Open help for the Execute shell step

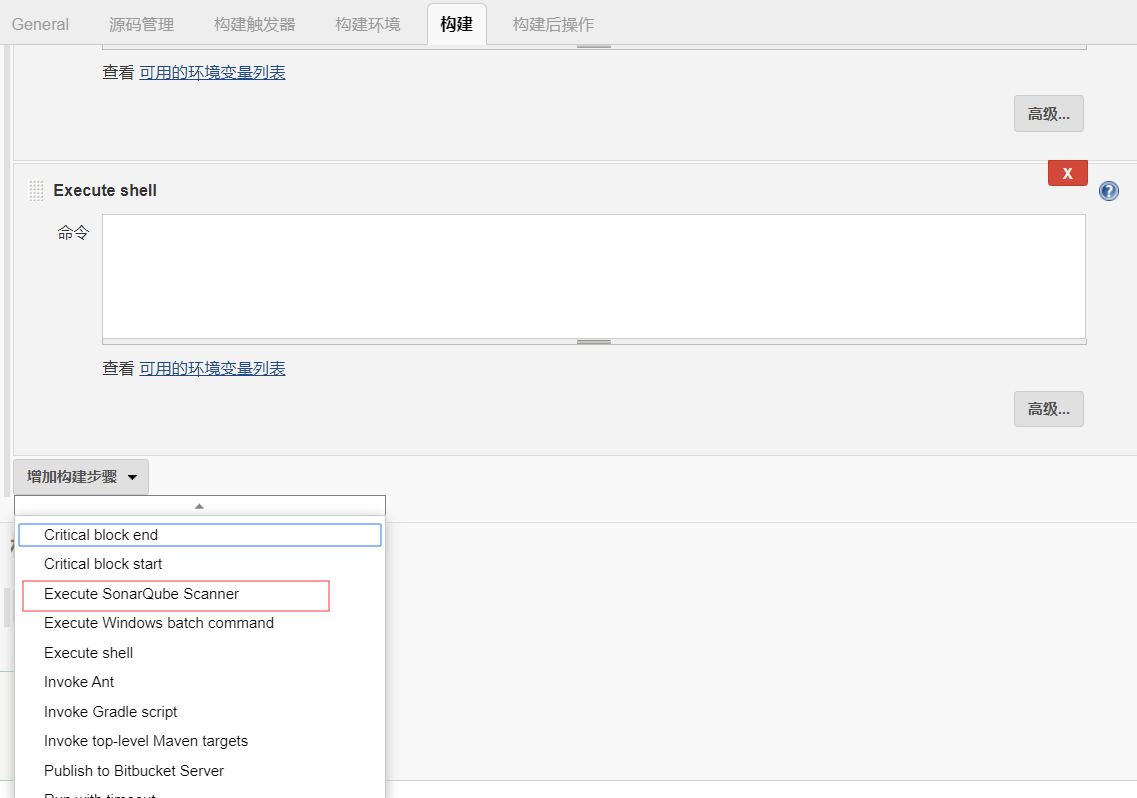(x=1108, y=190)
